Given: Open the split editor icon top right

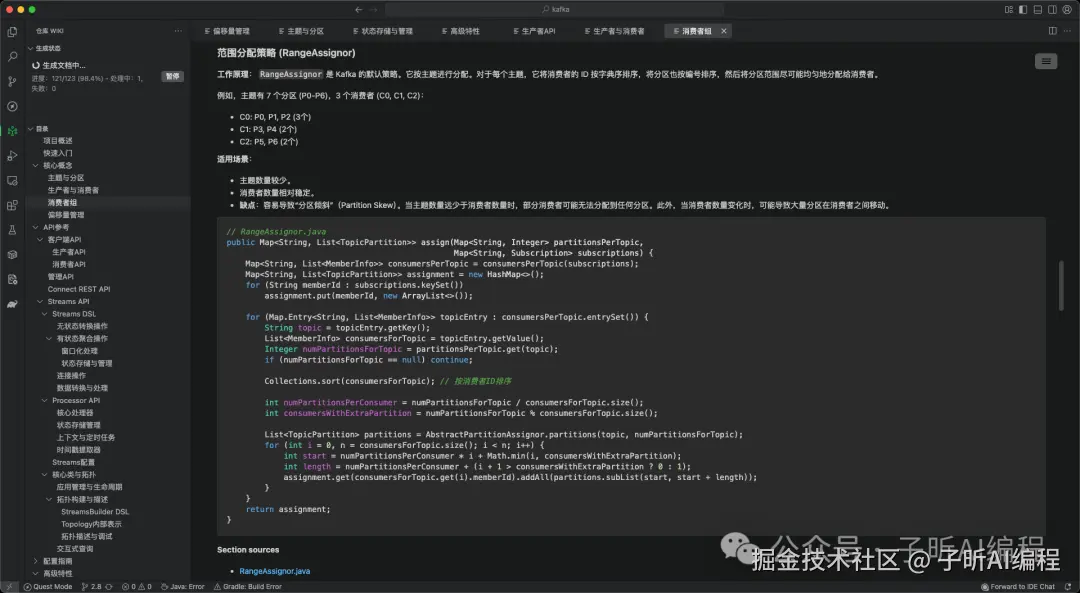Looking at the screenshot, I should [1052, 30].
